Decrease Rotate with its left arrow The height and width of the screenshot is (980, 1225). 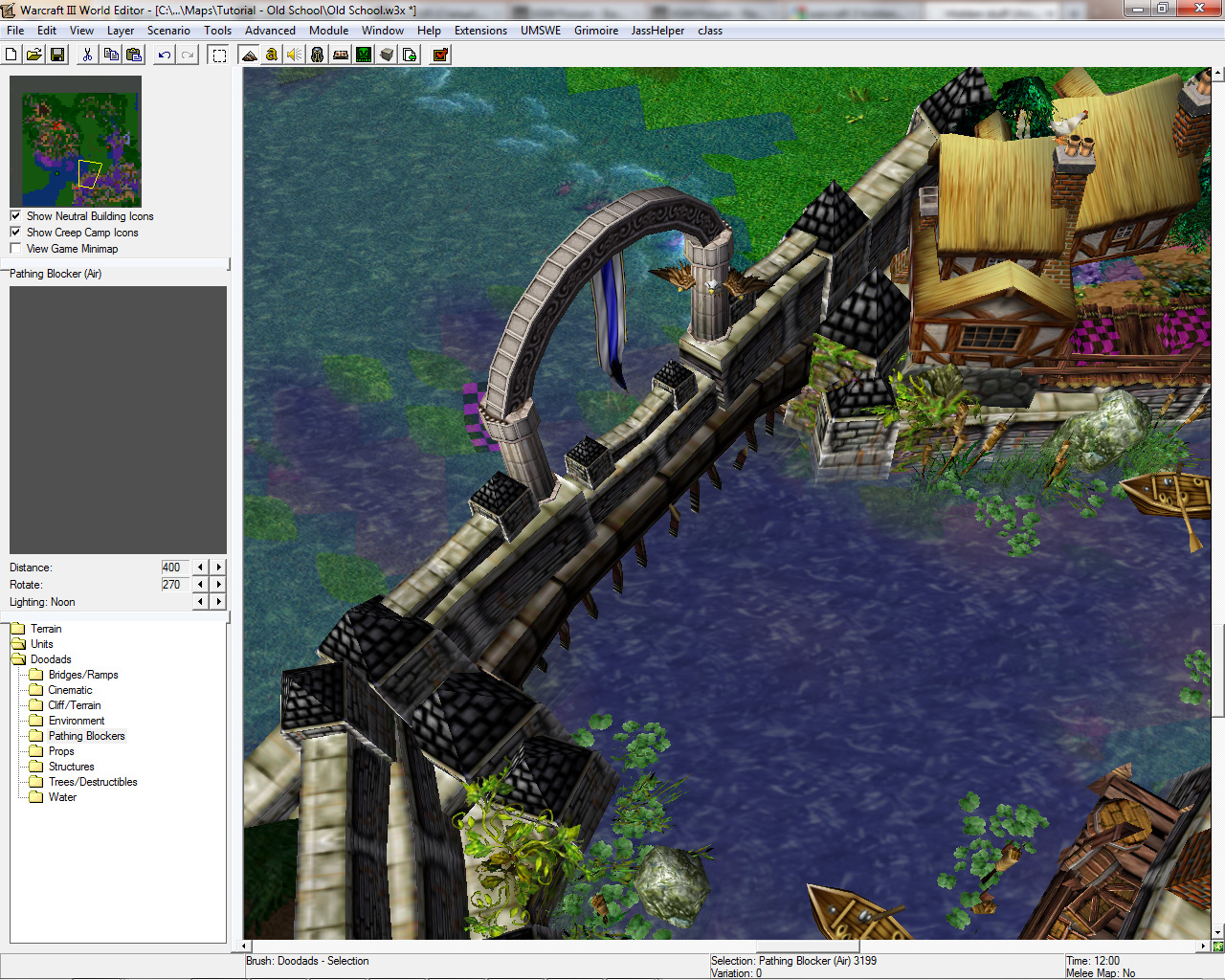coord(200,585)
